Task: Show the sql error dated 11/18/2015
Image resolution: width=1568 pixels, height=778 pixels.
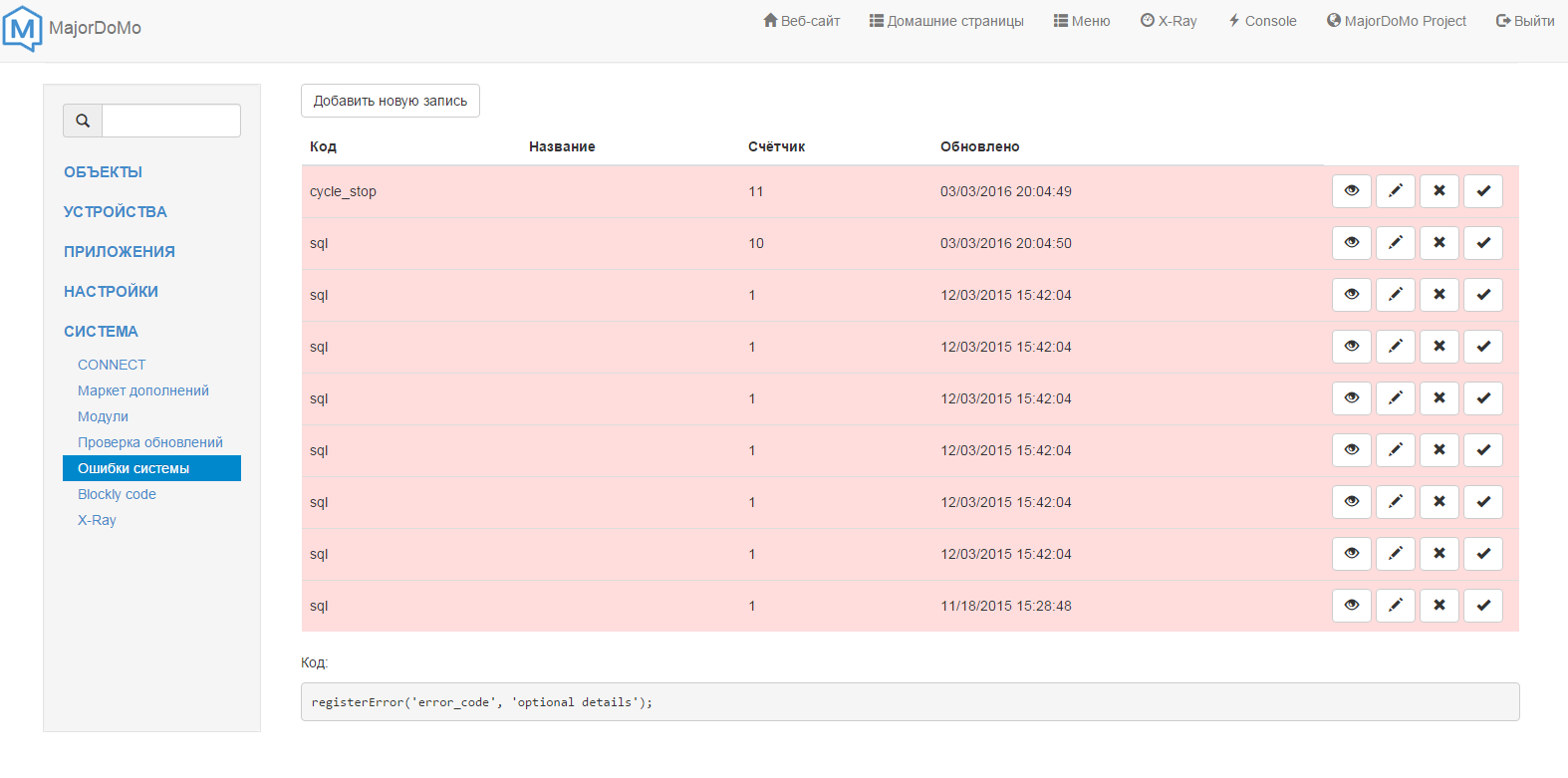Action: [1351, 606]
